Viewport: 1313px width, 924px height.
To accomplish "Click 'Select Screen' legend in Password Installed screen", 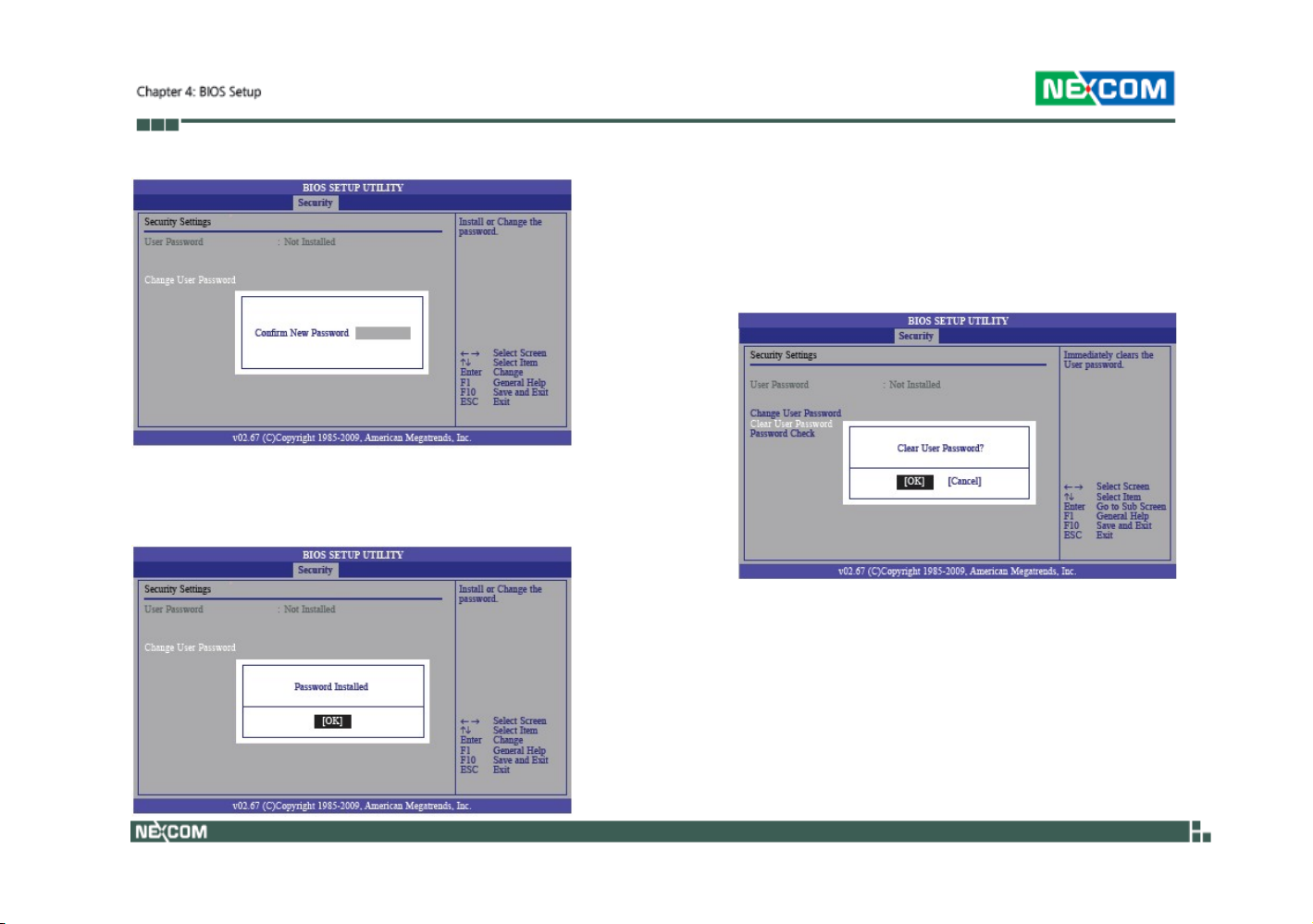I will (520, 721).
